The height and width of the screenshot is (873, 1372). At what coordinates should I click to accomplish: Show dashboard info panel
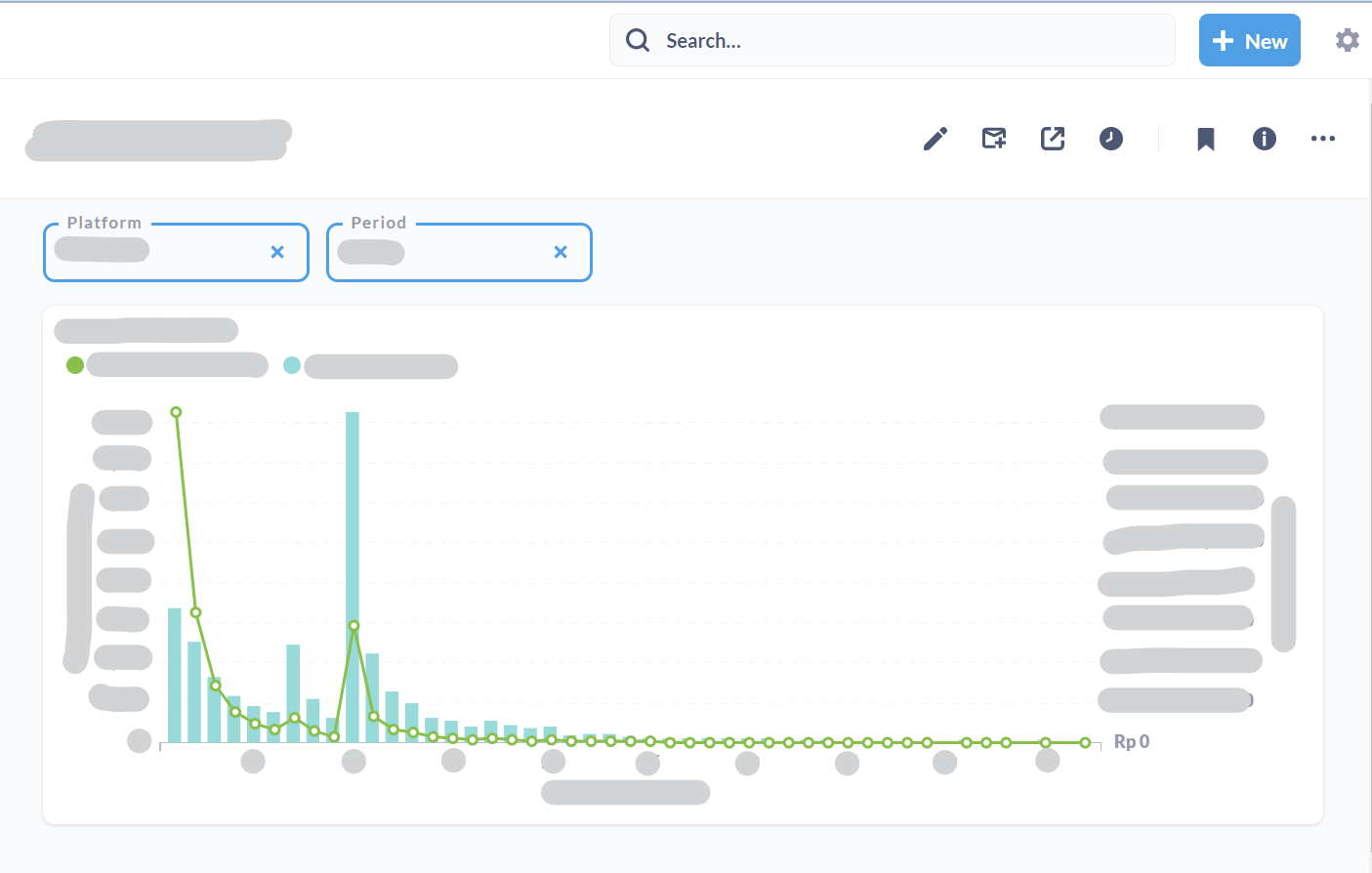(x=1265, y=139)
